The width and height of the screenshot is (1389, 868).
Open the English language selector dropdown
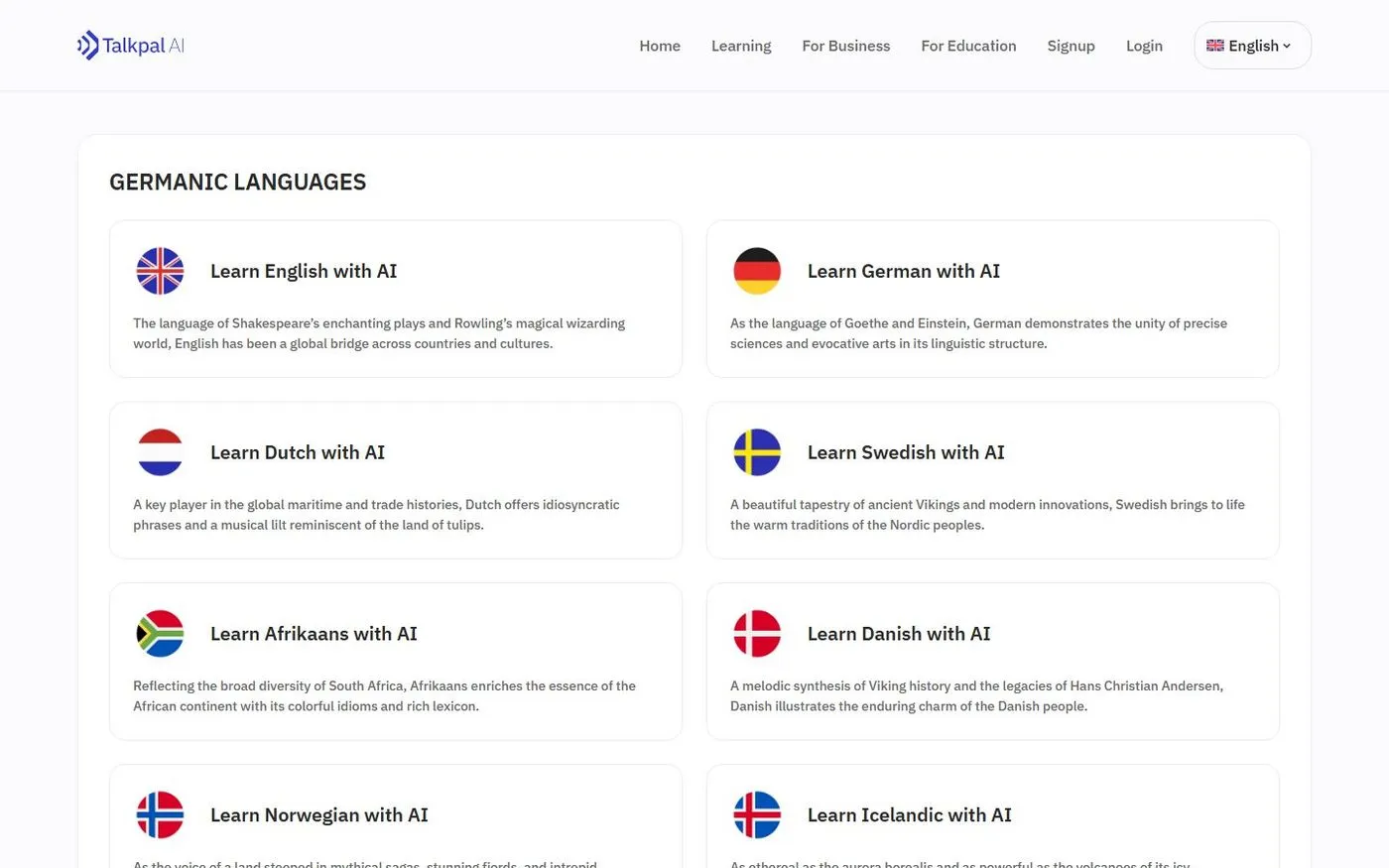tap(1252, 46)
